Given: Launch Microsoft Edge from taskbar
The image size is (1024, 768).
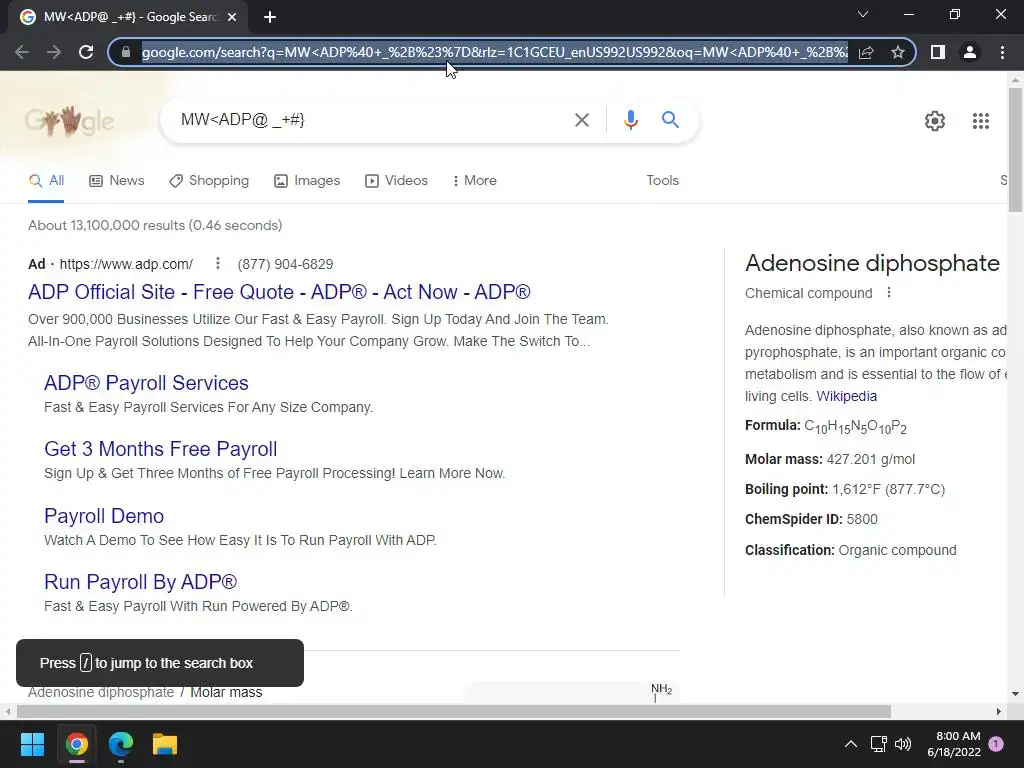Looking at the screenshot, I should click(121, 744).
